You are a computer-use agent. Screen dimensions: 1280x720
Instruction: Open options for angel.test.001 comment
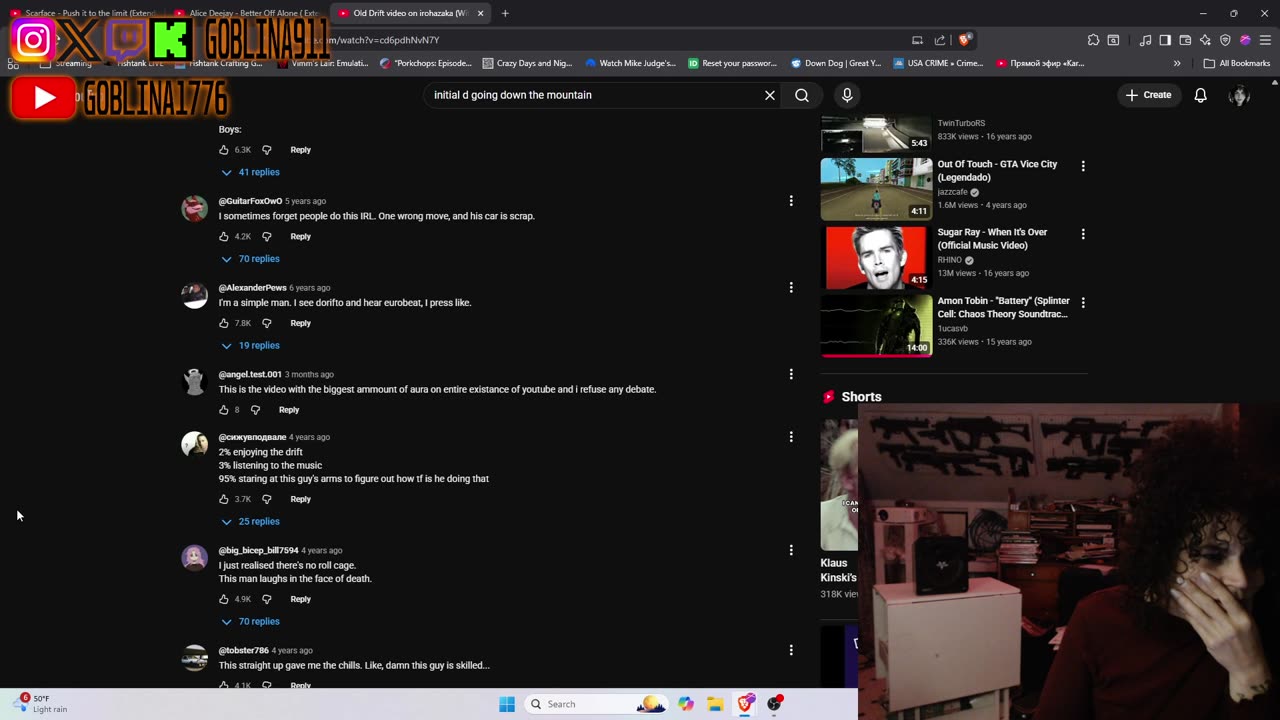(791, 374)
